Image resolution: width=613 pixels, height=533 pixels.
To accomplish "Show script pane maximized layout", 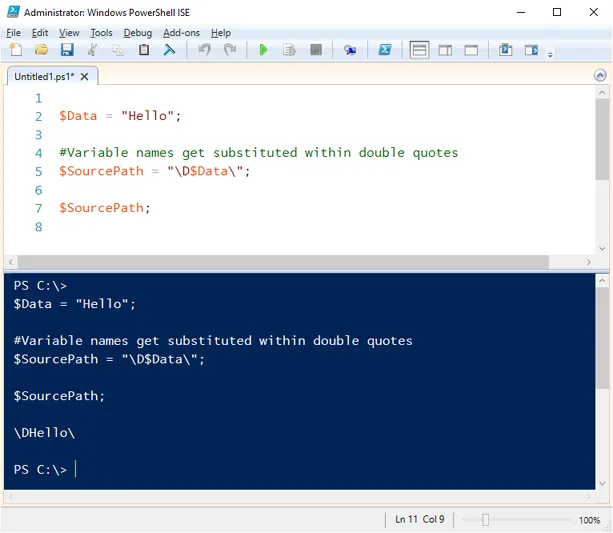I will click(x=471, y=50).
